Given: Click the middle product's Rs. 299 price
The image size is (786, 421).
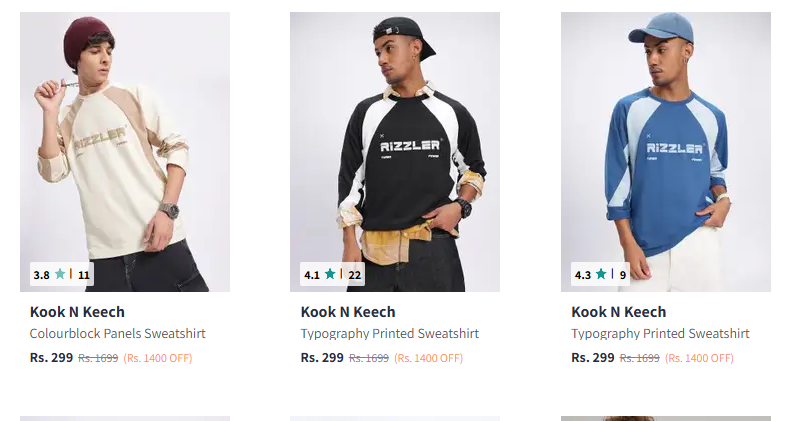Looking at the screenshot, I should pyautogui.click(x=322, y=357).
